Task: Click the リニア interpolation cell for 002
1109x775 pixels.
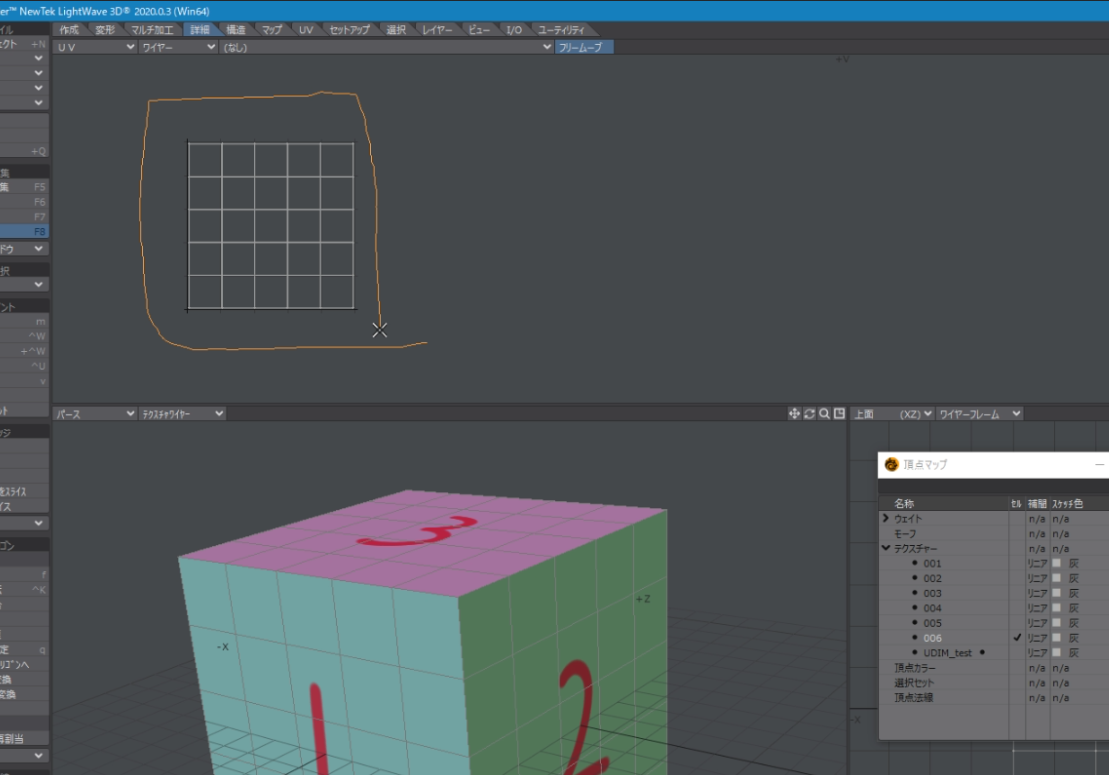Action: click(x=1037, y=578)
